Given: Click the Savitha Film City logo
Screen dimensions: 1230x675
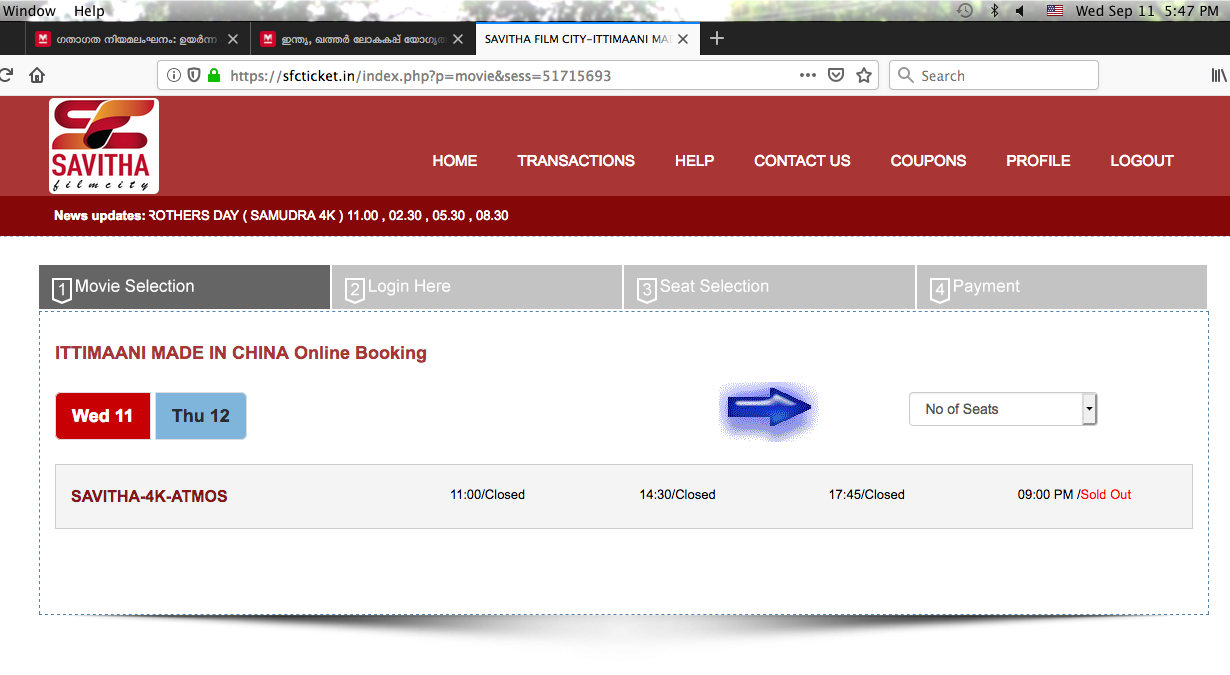Looking at the screenshot, I should [x=104, y=145].
